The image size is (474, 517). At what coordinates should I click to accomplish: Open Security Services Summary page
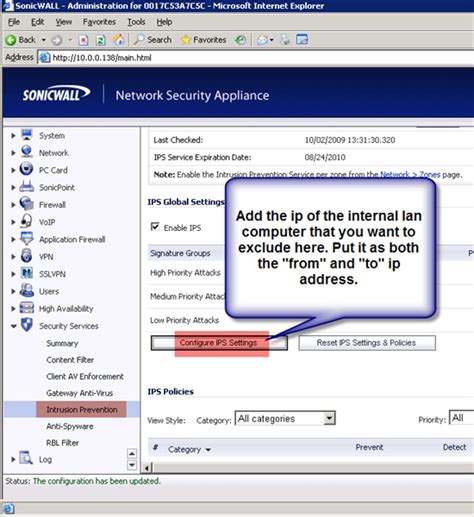click(62, 343)
